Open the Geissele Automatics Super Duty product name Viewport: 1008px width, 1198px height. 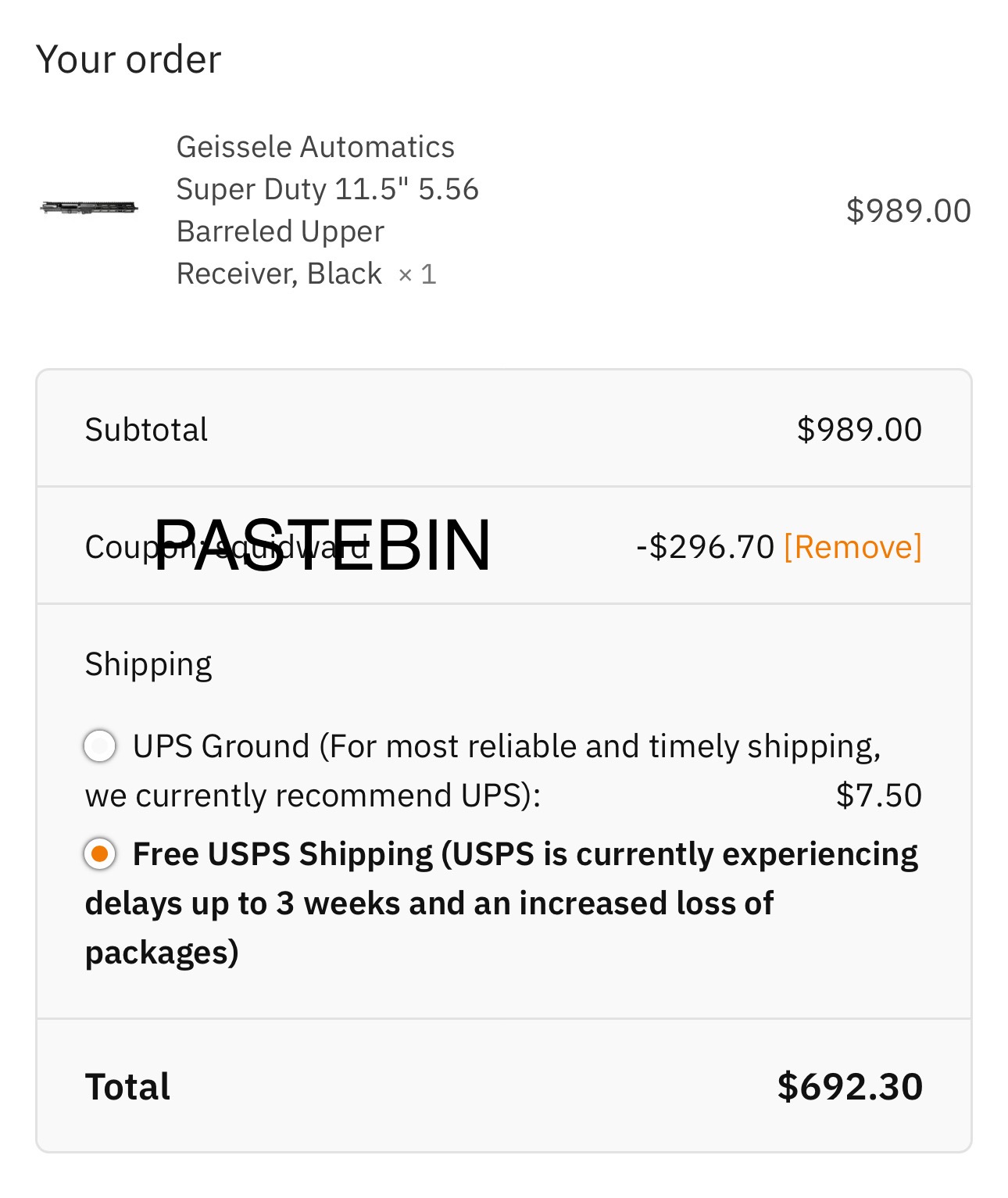[x=327, y=210]
